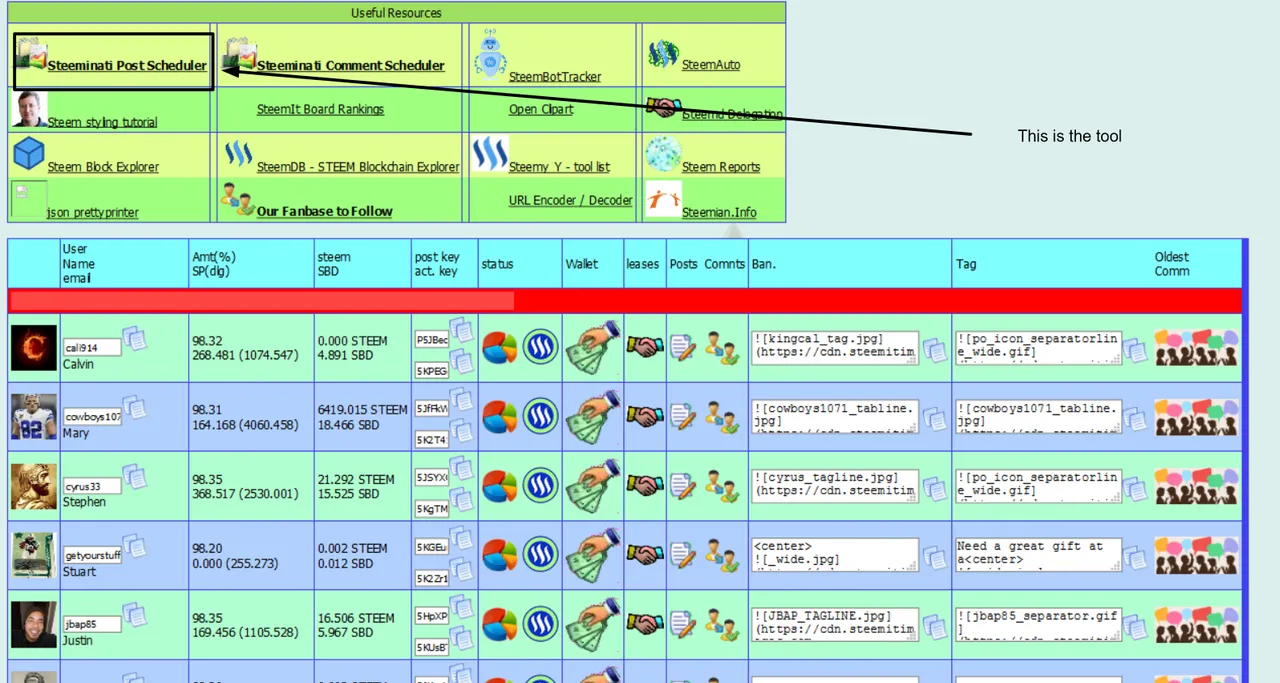Open the Steeminati Post Scheduler link

[127, 66]
